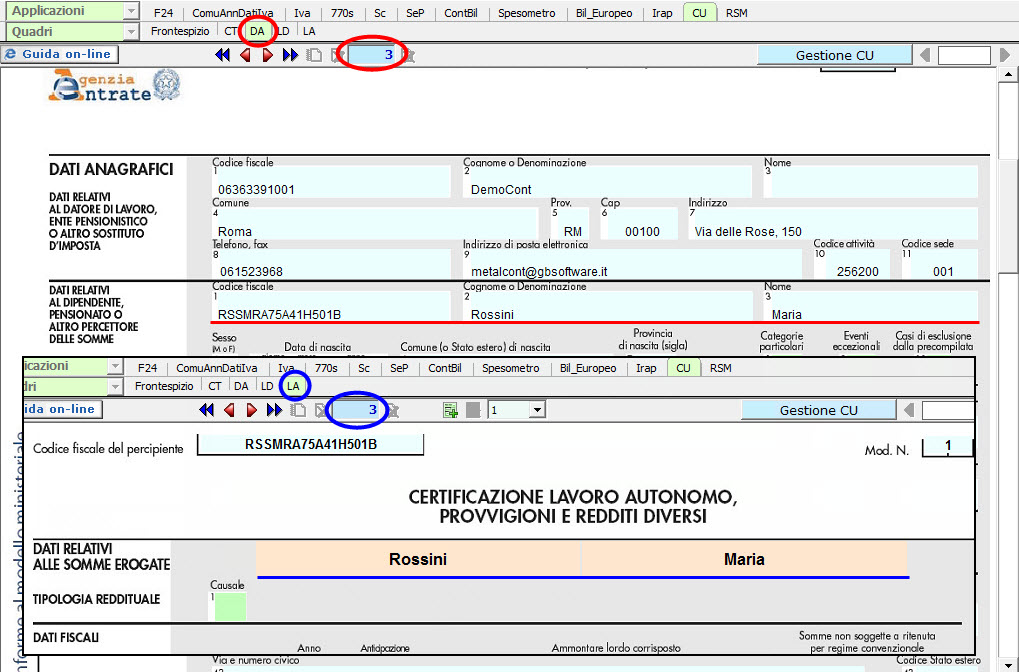
Task: Click the Telefono field 061523968
Action: click(331, 264)
